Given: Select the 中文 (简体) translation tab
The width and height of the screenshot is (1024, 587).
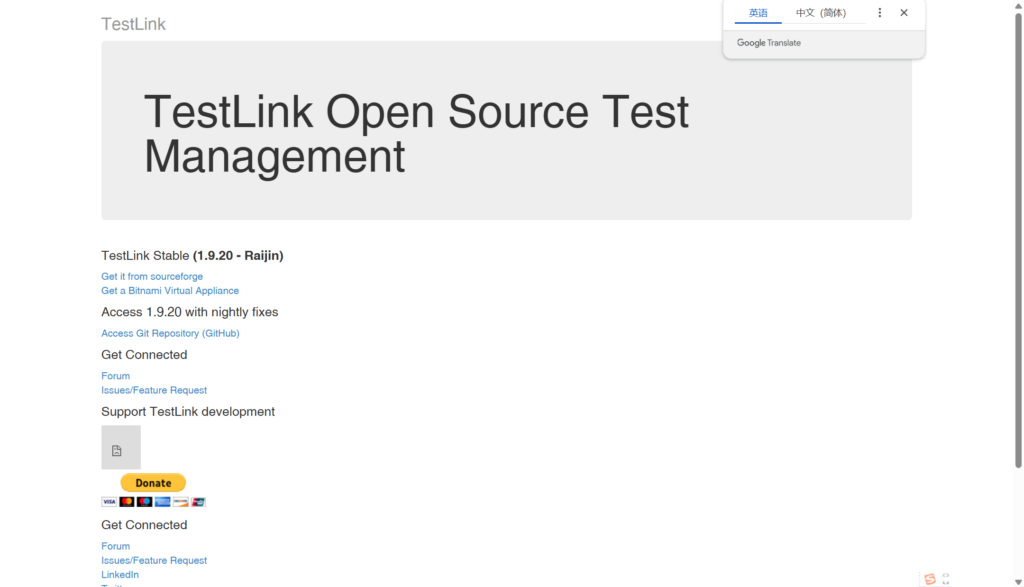Looking at the screenshot, I should [820, 13].
